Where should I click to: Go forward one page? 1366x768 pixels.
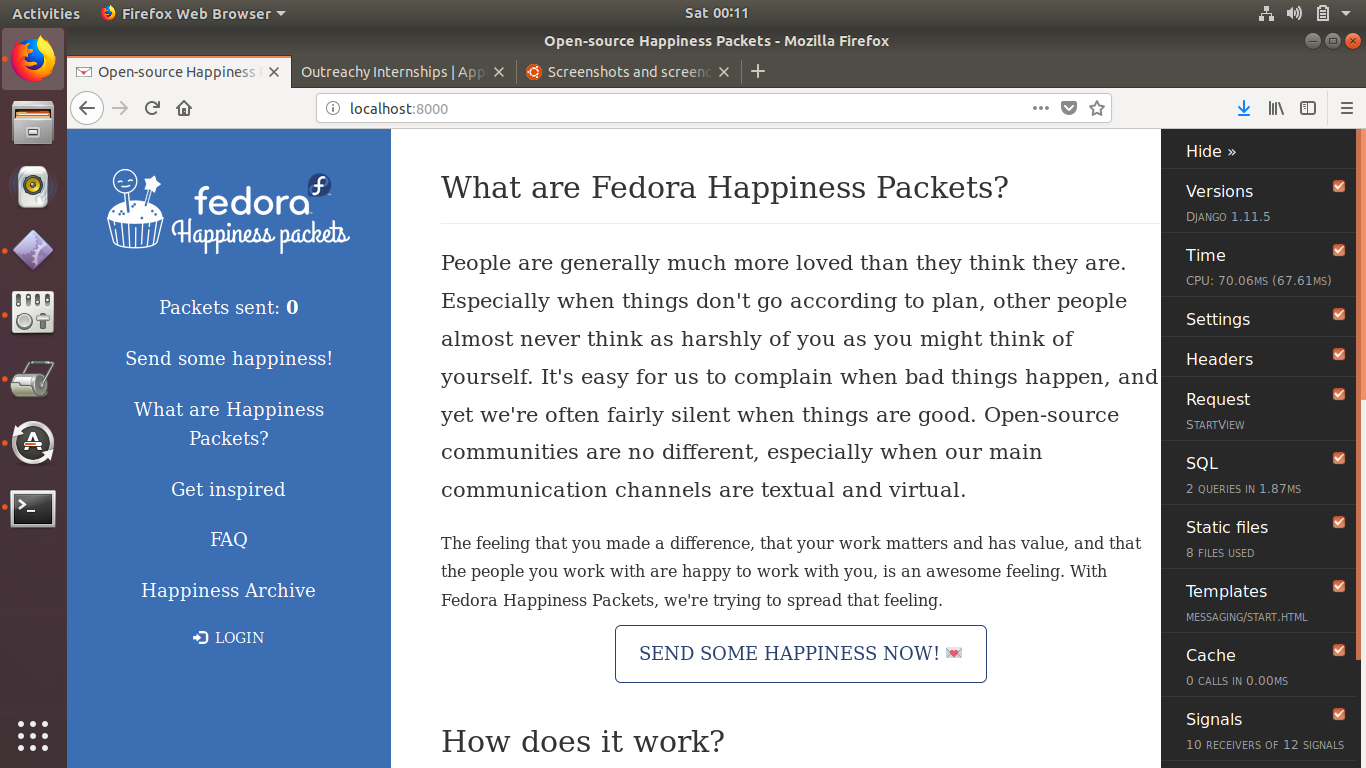tap(120, 108)
